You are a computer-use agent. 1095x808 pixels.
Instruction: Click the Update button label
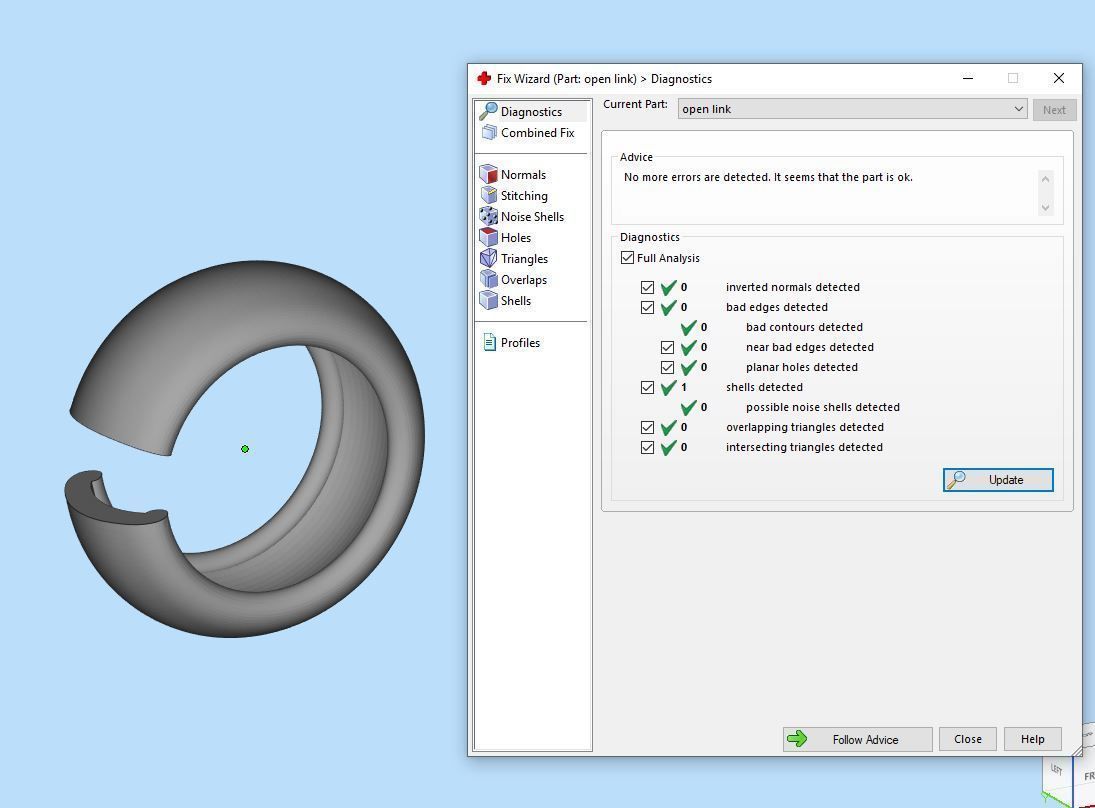point(1006,480)
